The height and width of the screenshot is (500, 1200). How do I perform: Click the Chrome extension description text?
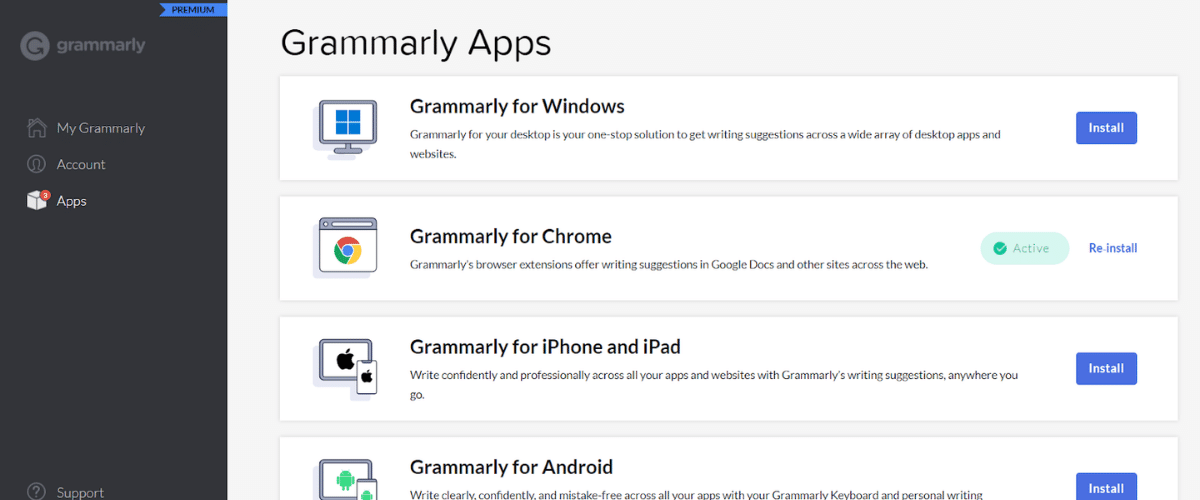[669, 265]
